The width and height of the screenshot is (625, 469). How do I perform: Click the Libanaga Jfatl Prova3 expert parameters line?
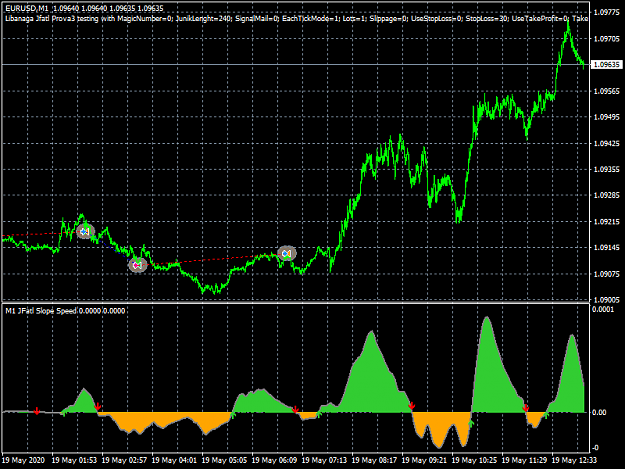click(x=296, y=18)
